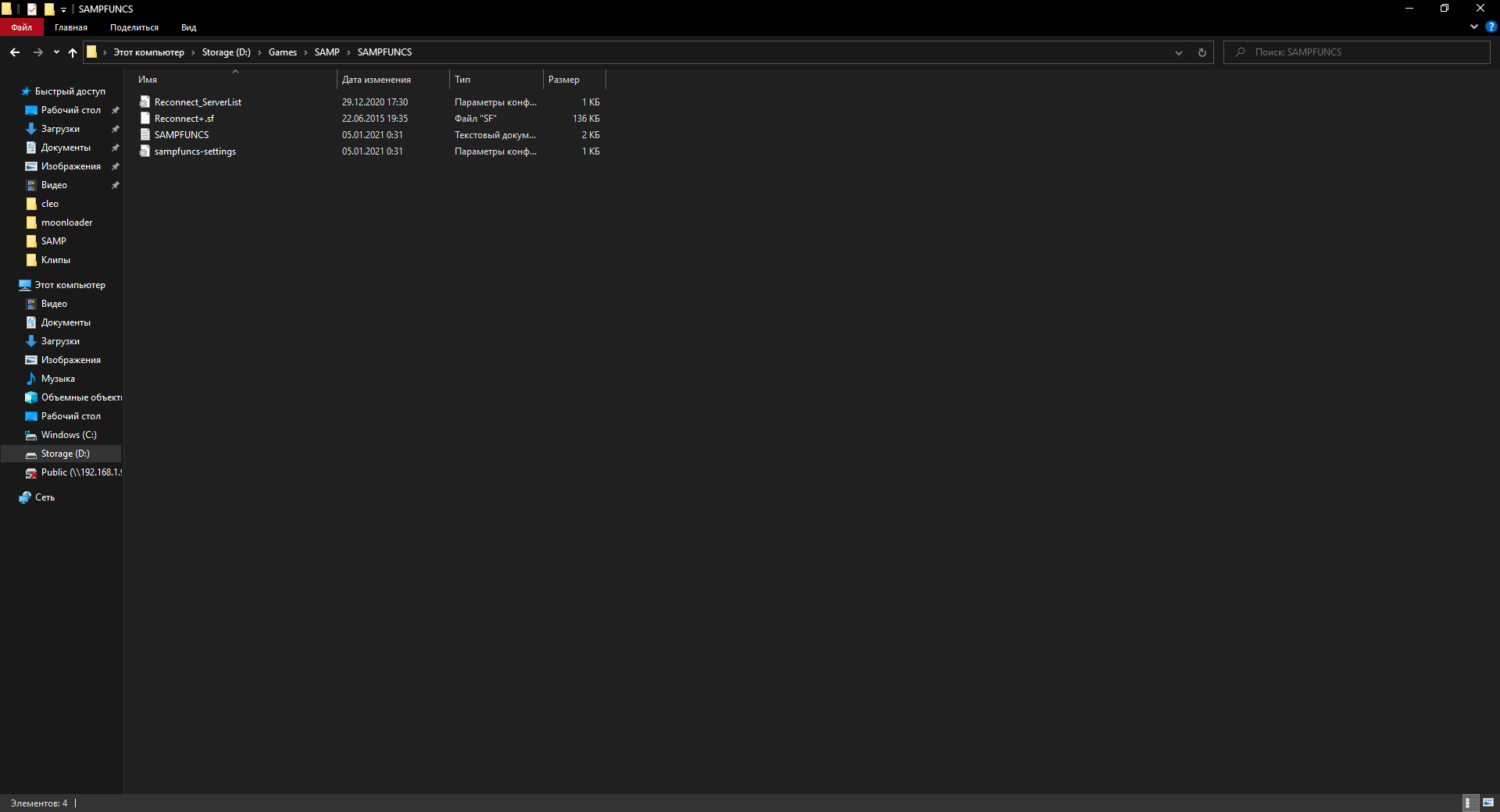Open the SAMP folder in sidebar
The width and height of the screenshot is (1500, 812).
tap(53, 241)
